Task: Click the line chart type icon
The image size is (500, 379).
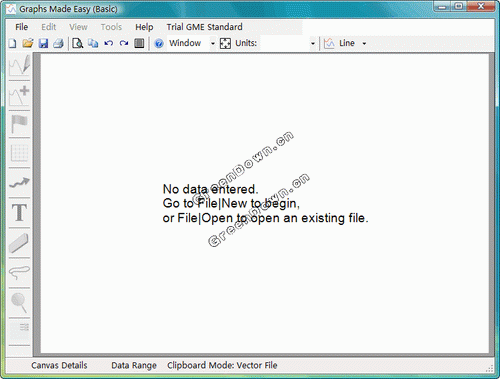Action: (x=329, y=43)
